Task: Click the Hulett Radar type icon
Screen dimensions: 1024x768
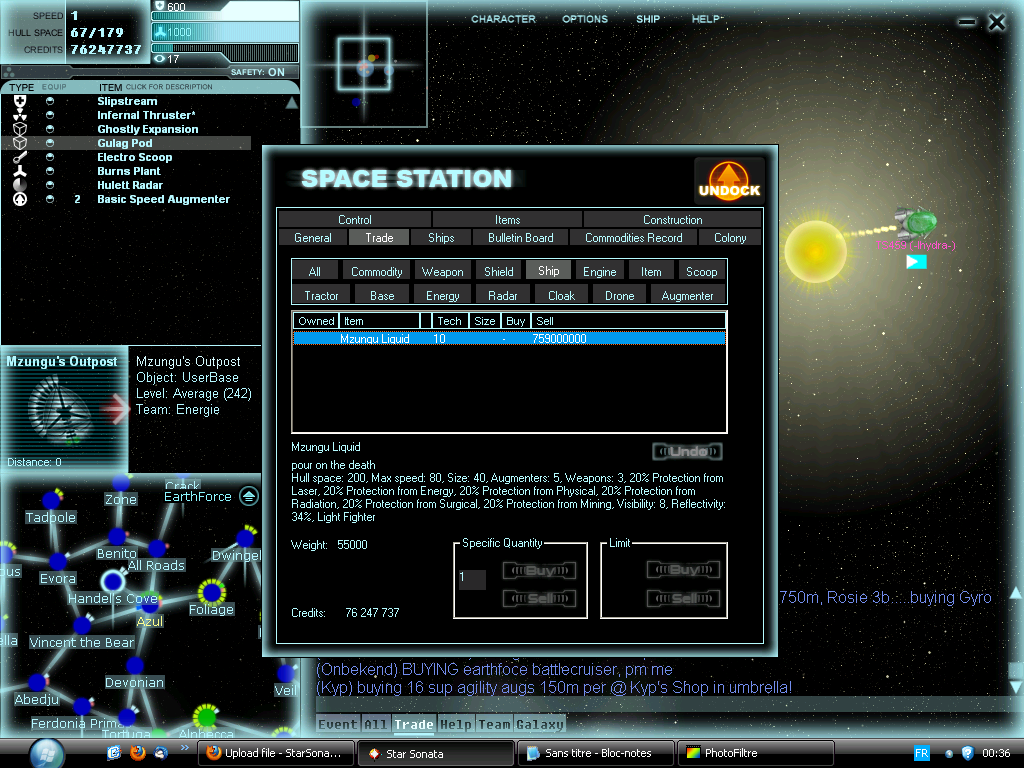Action: (19, 185)
